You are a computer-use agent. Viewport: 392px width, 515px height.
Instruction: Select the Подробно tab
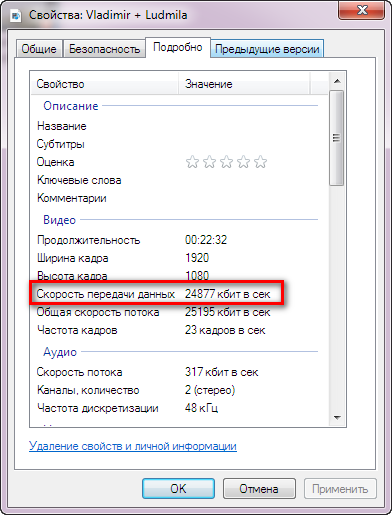pos(178,47)
